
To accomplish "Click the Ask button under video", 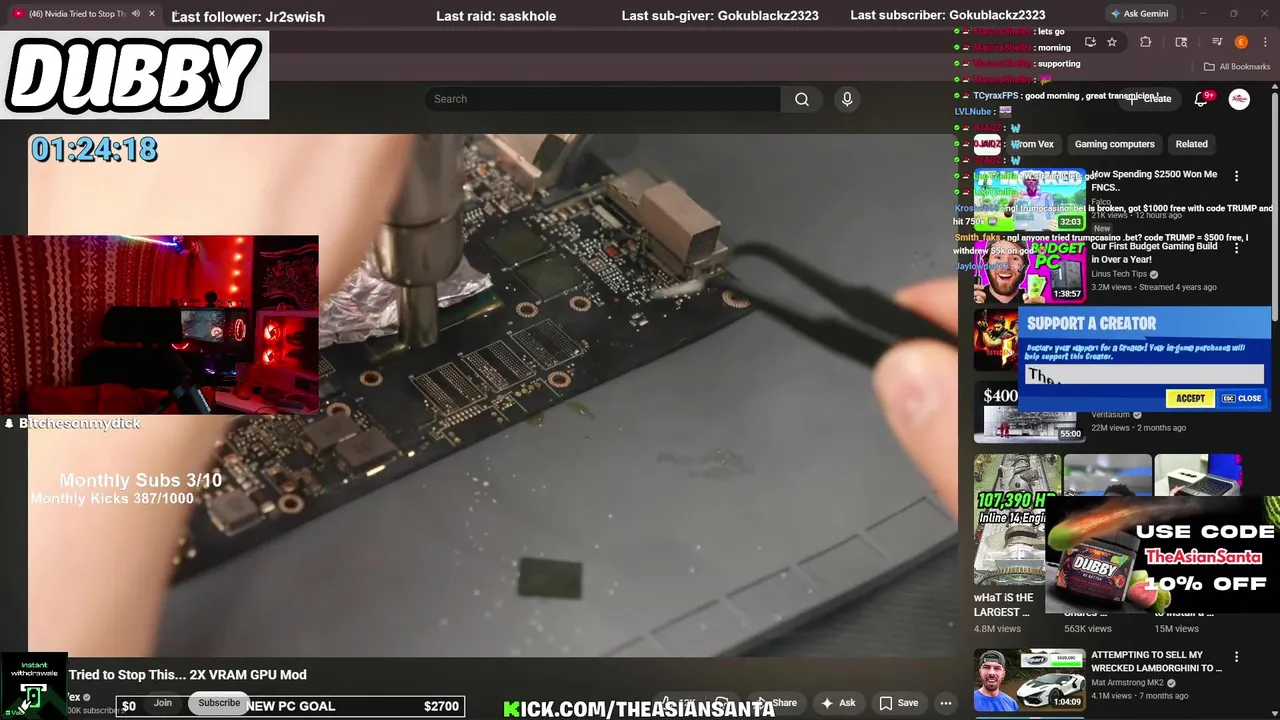I will [x=838, y=703].
